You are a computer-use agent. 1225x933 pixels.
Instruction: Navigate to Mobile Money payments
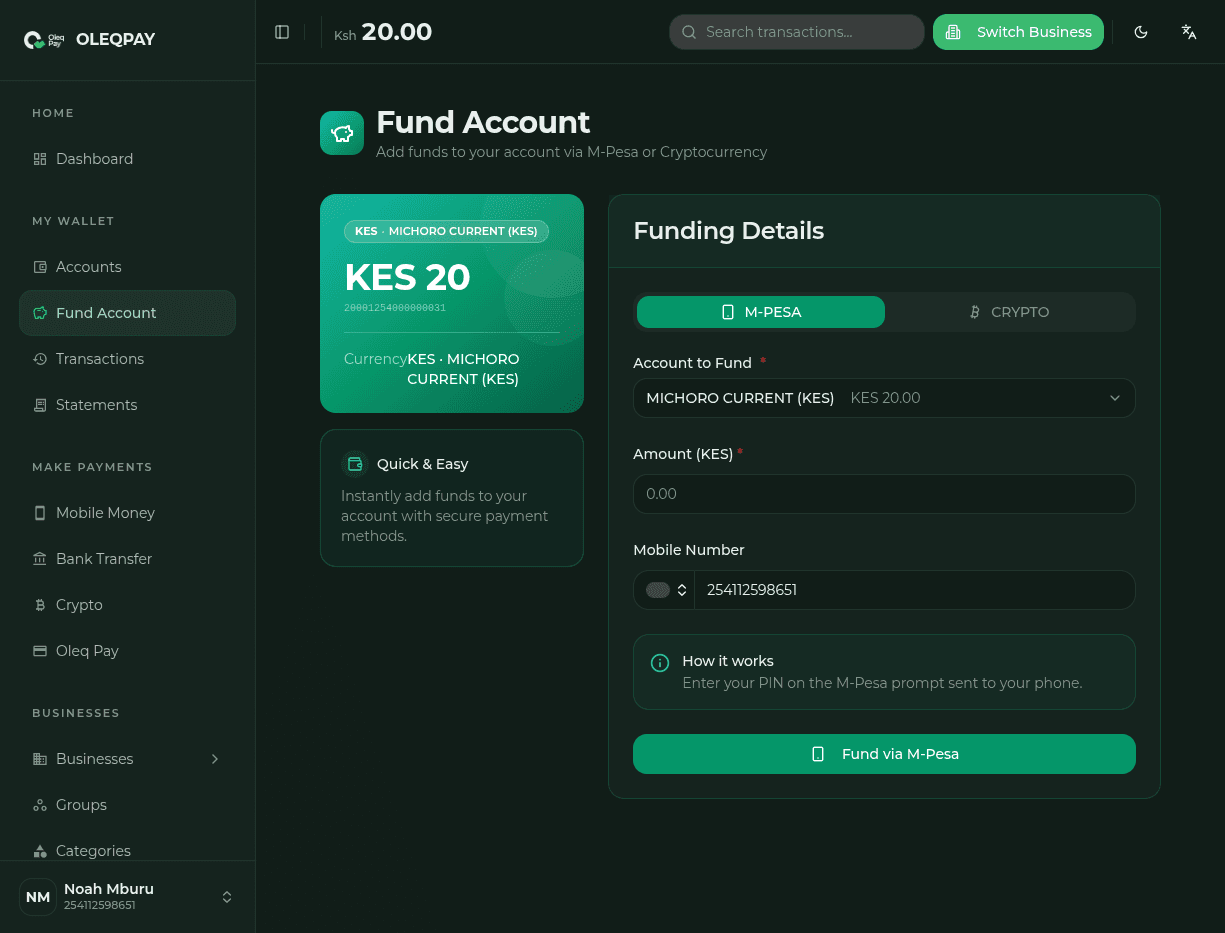[x=127, y=513]
